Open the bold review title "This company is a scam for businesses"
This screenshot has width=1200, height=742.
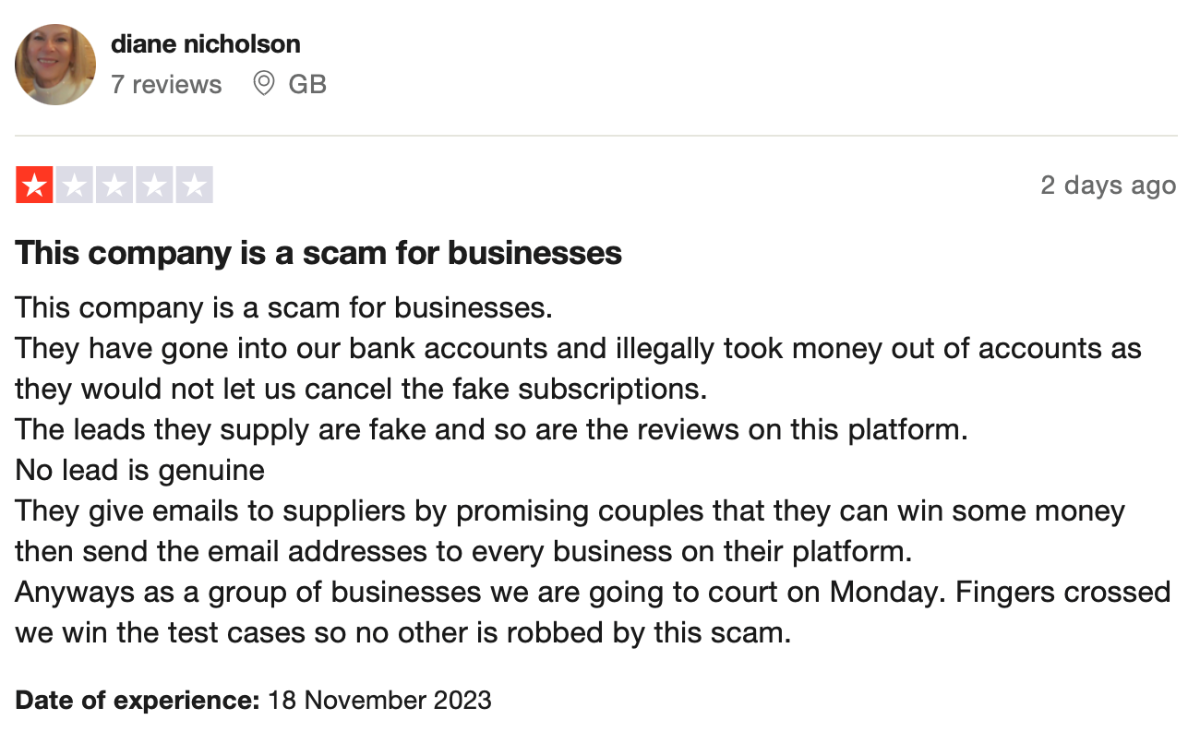pyautogui.click(x=318, y=253)
